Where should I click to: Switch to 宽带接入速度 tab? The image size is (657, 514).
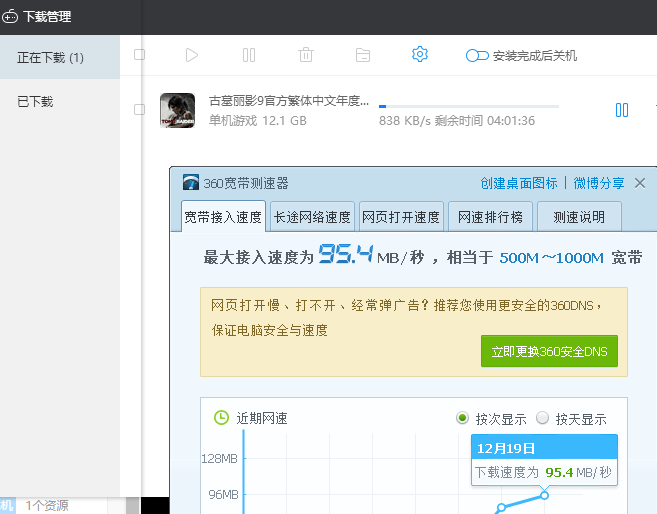tap(223, 217)
